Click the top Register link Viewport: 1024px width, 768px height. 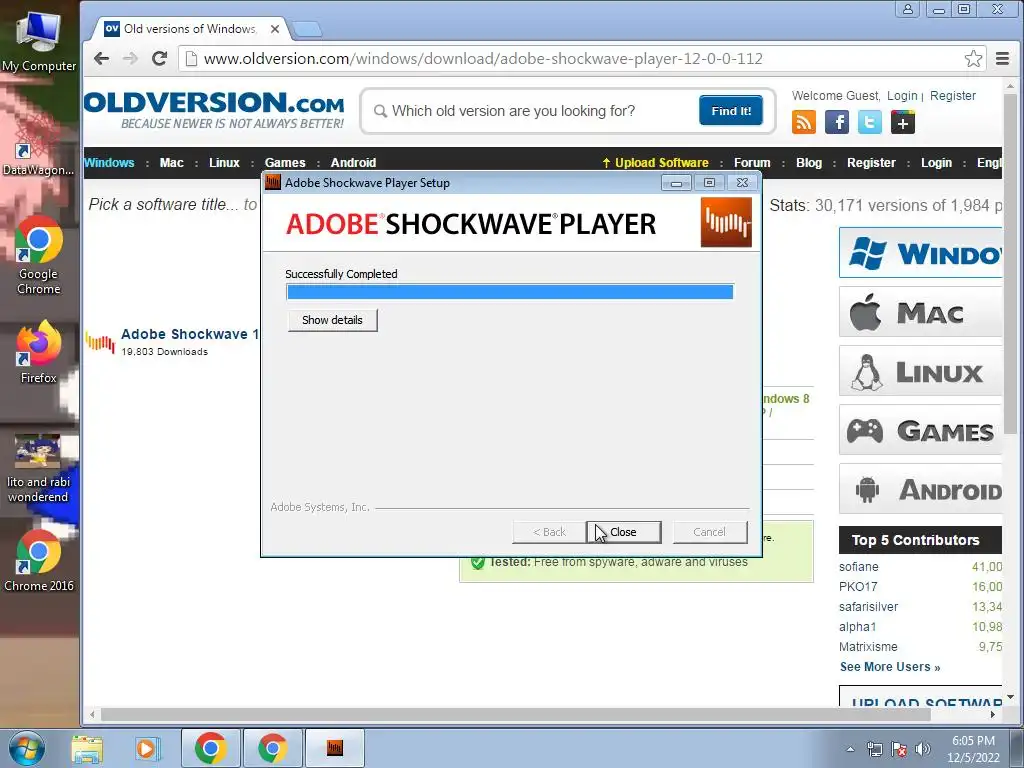pyautogui.click(x=953, y=96)
